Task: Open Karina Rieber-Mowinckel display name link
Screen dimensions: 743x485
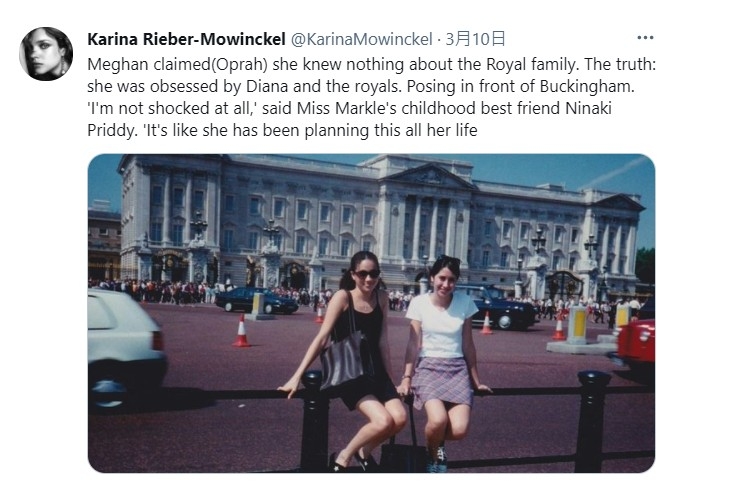Action: (x=186, y=39)
